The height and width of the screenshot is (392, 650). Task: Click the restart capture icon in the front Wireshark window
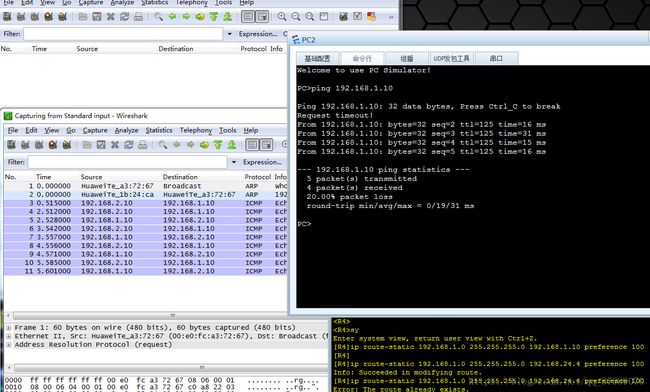(67, 145)
